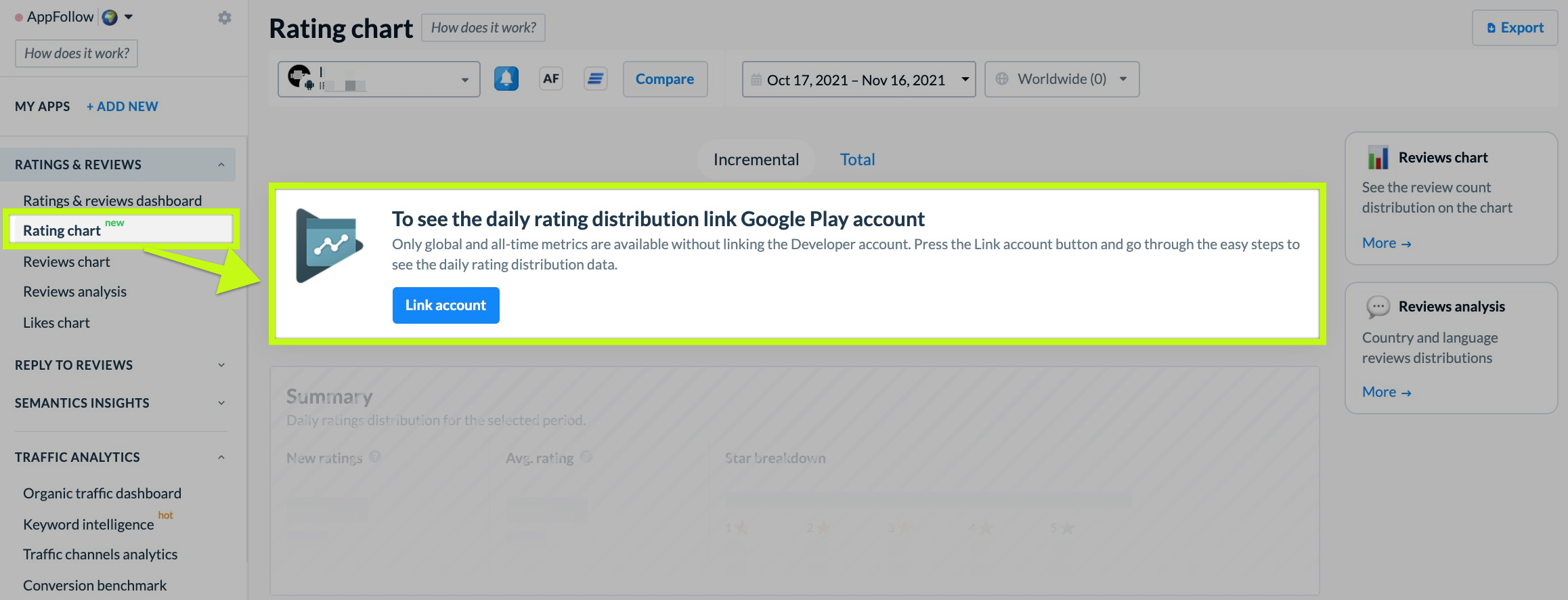Open Reviews chart in sidebar

tap(66, 262)
